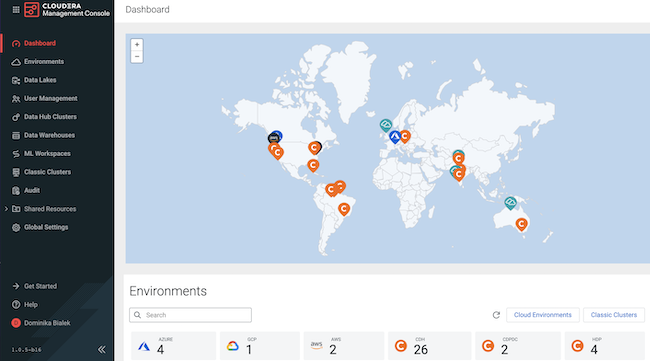Focus the environments Search field
This screenshot has width=650, height=361.
click(x=190, y=315)
